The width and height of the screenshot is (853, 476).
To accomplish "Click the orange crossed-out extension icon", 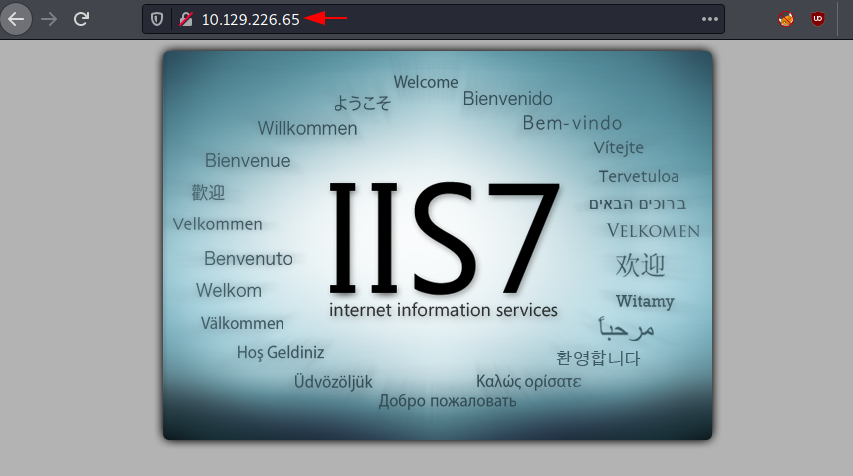I will (x=786, y=19).
